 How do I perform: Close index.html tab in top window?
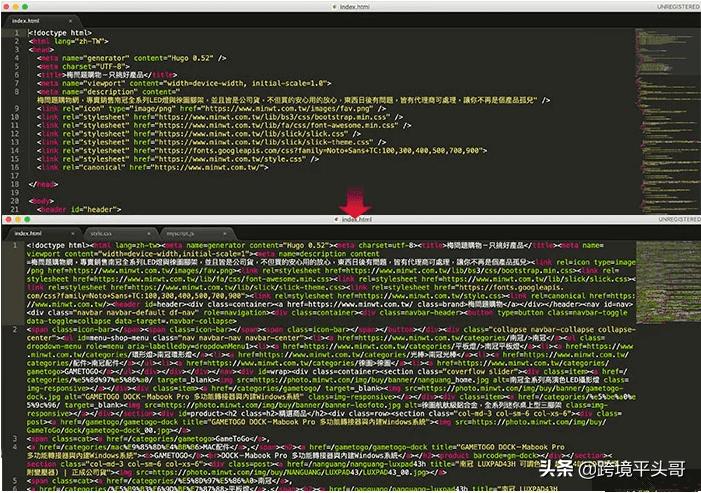[x=70, y=21]
